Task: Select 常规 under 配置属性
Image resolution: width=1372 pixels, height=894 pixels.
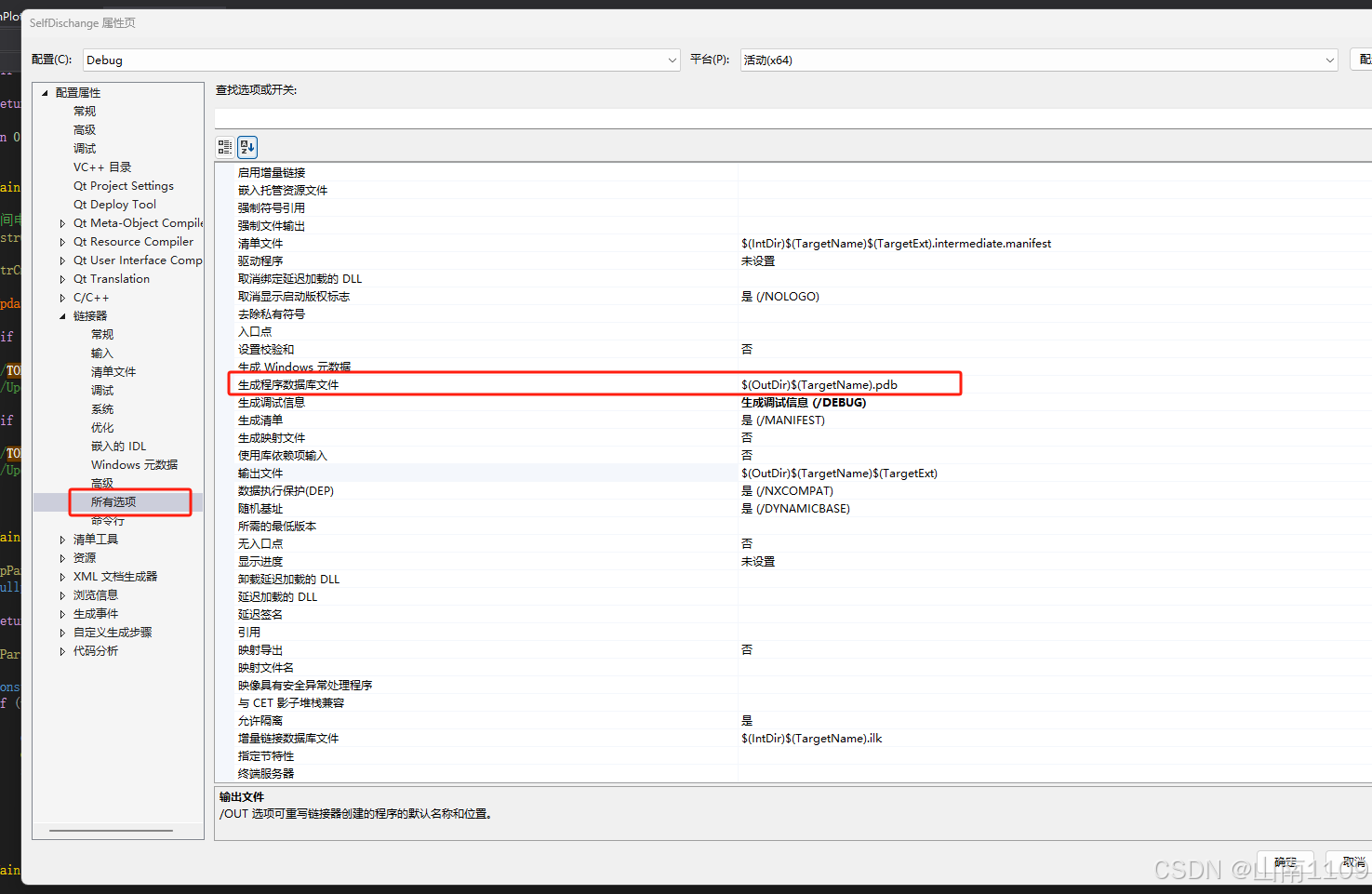Action: (85, 112)
